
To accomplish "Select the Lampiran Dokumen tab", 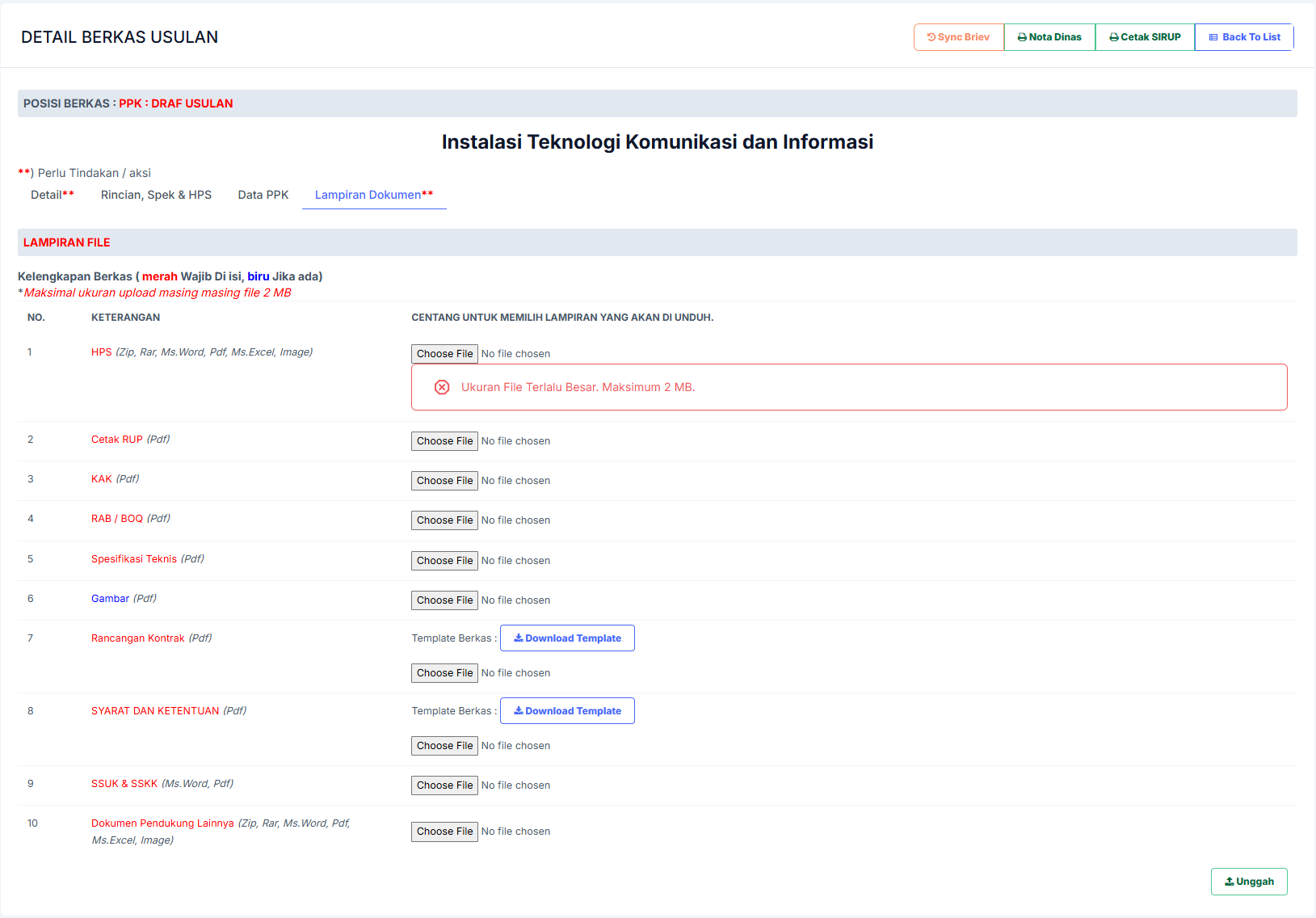I will (x=373, y=195).
